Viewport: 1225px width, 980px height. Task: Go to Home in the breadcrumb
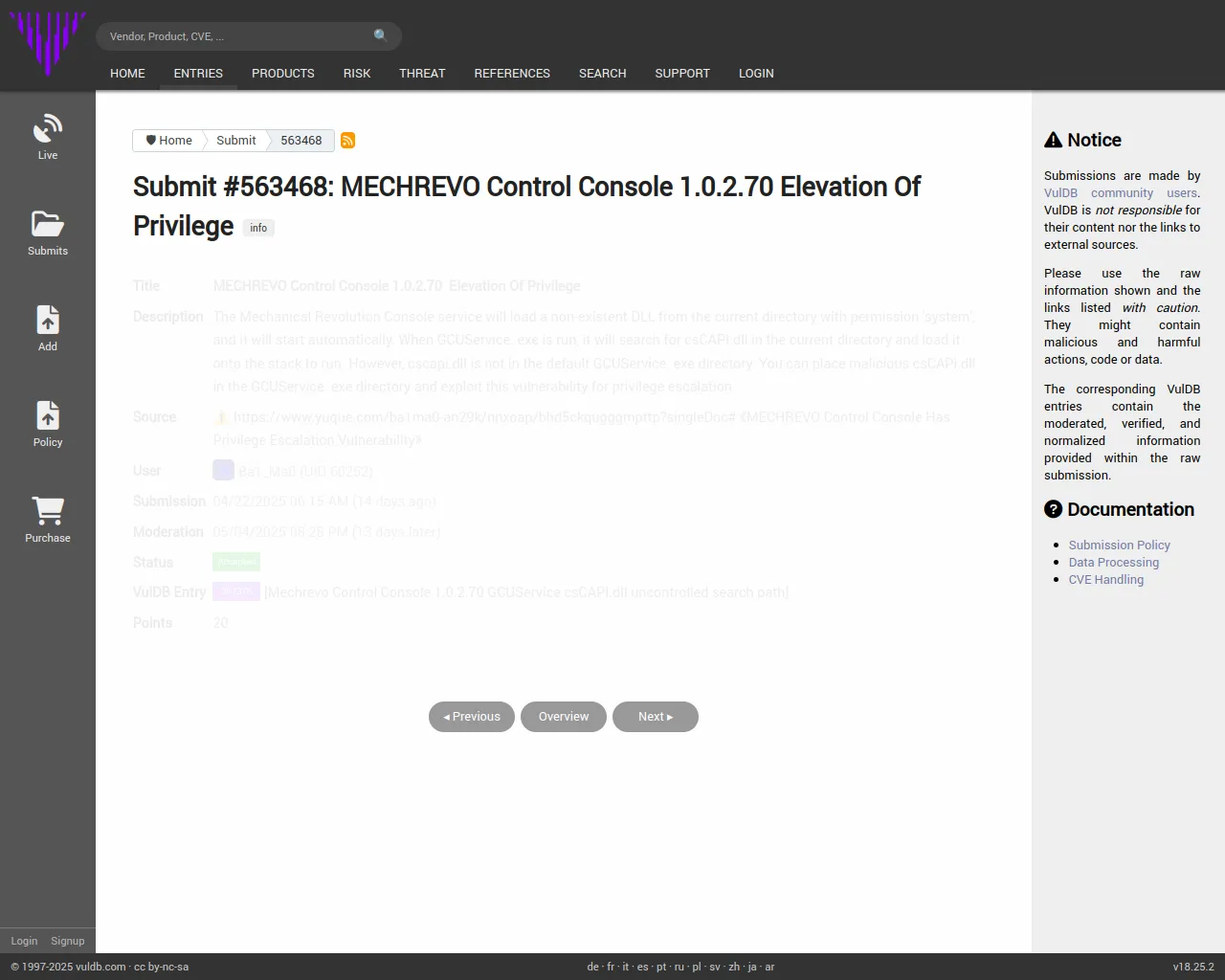[x=168, y=141]
